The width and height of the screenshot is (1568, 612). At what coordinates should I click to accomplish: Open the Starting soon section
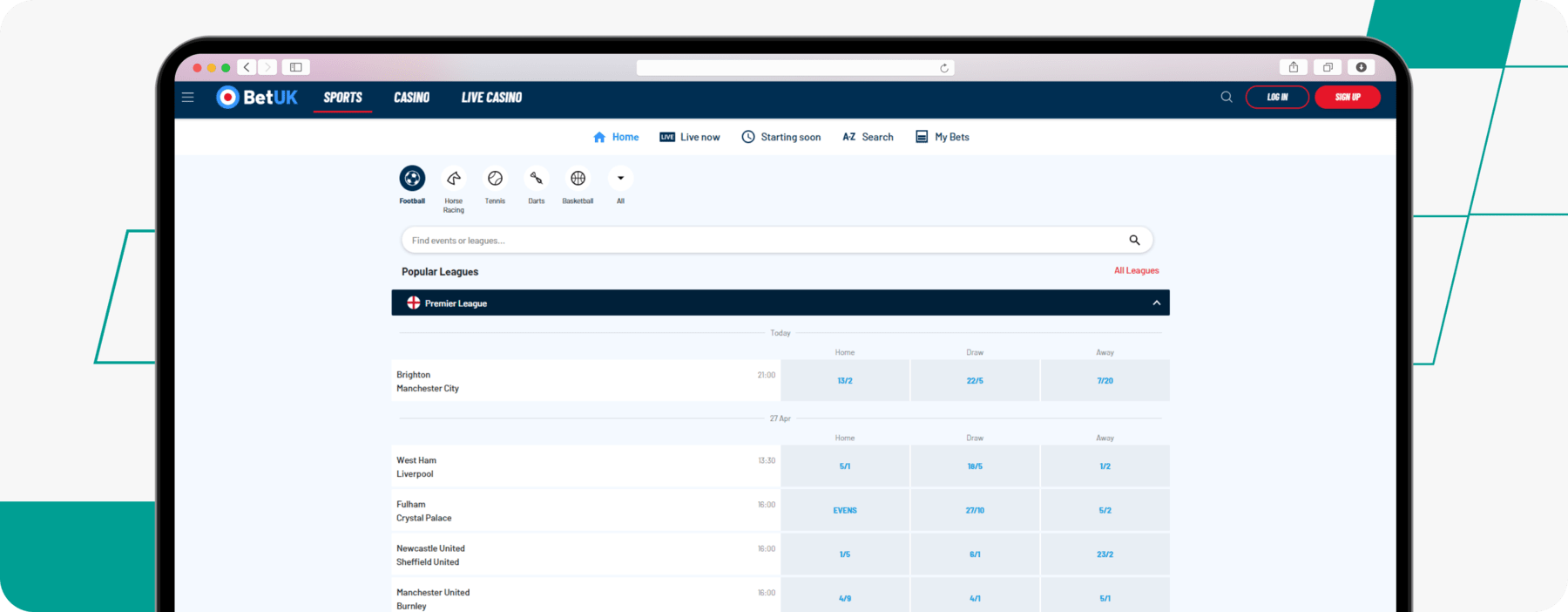(x=781, y=137)
